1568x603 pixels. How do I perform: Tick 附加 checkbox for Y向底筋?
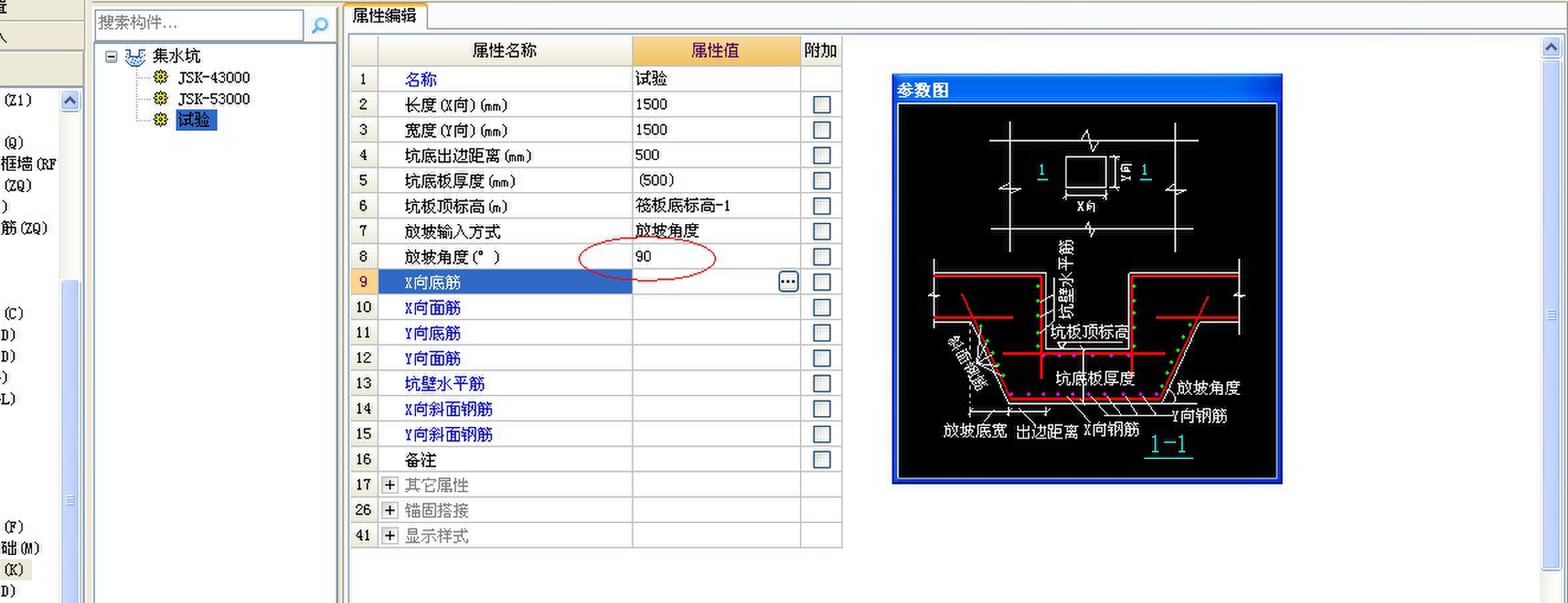pyautogui.click(x=821, y=333)
